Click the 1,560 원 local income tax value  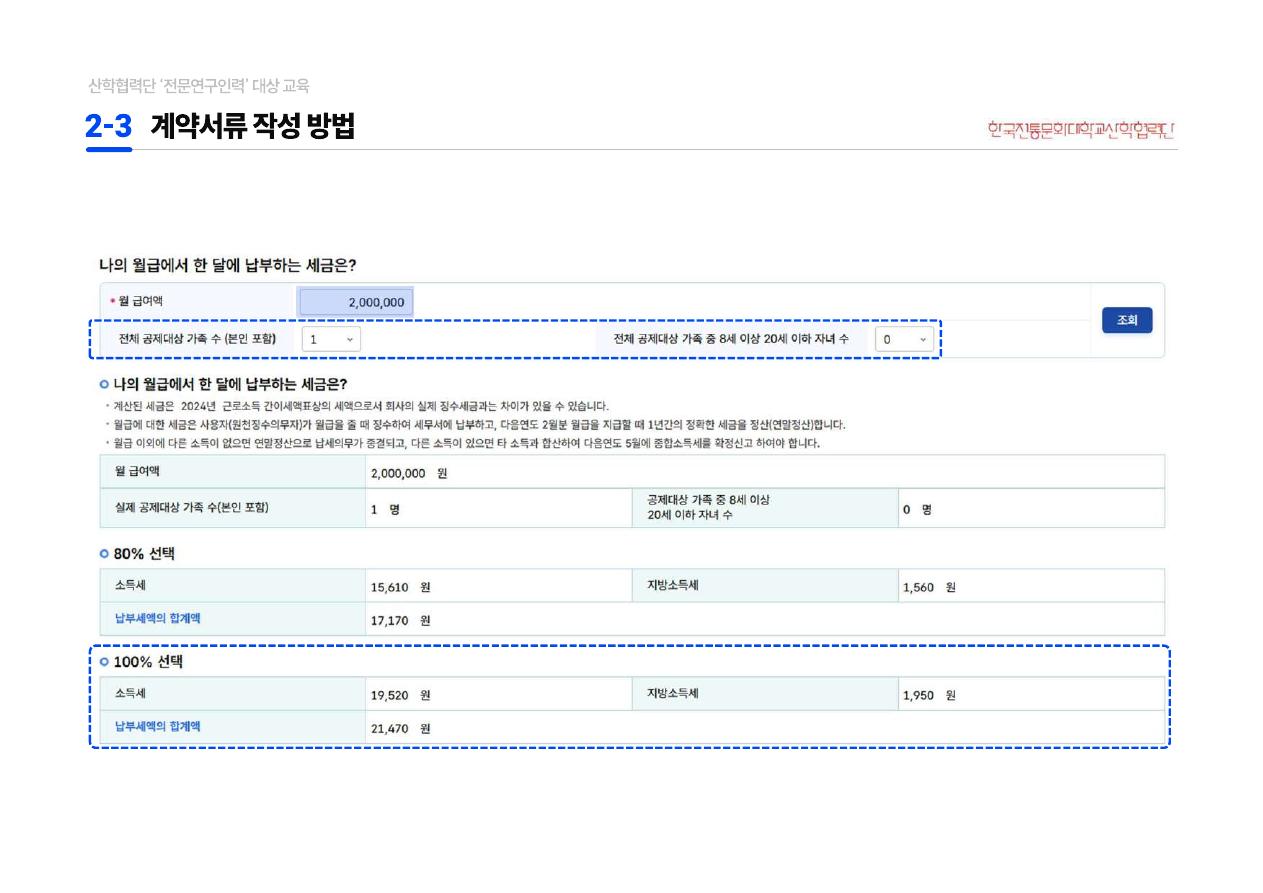[x=929, y=587]
